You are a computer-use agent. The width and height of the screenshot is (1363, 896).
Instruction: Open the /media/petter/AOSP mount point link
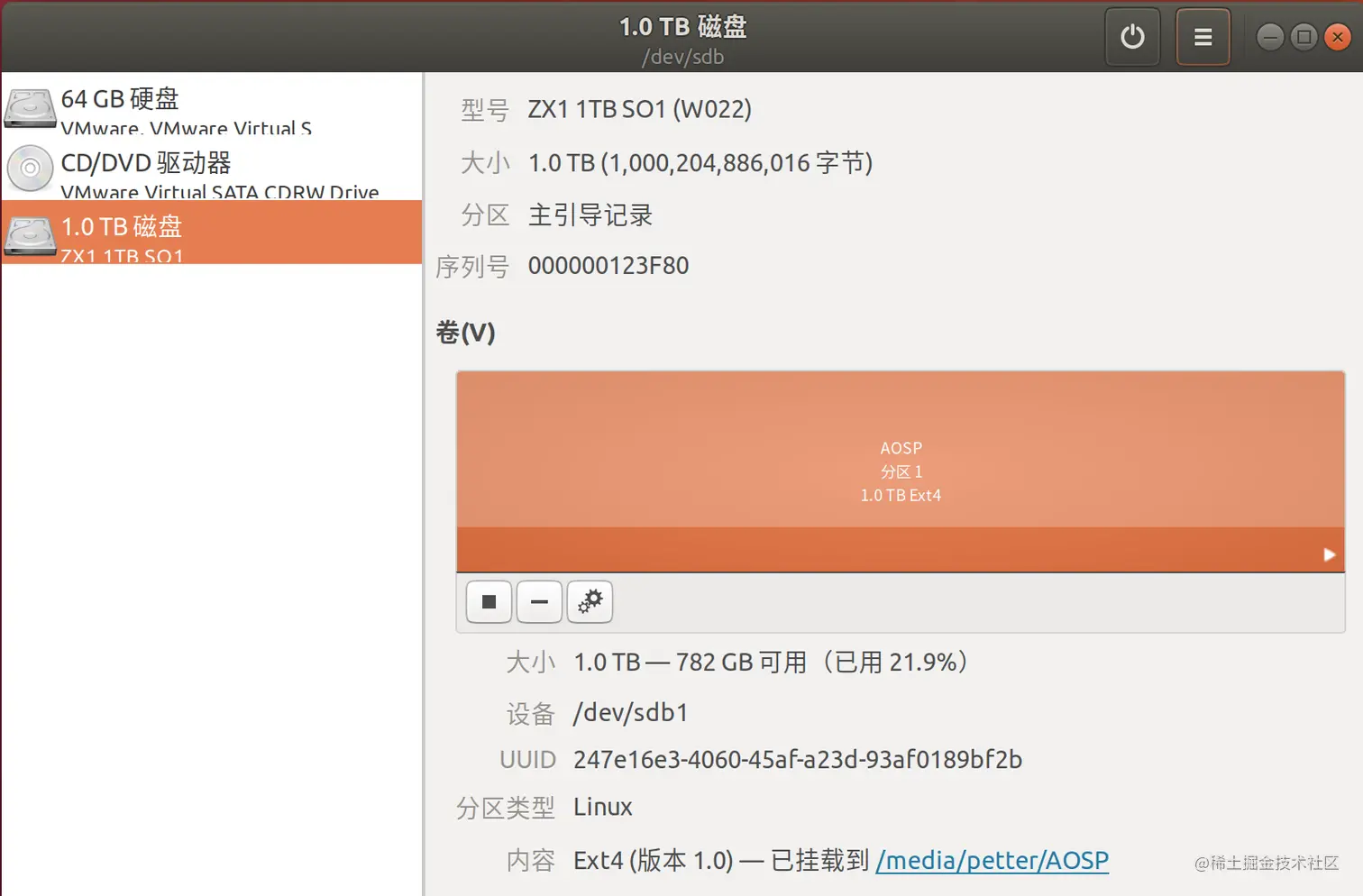992,860
